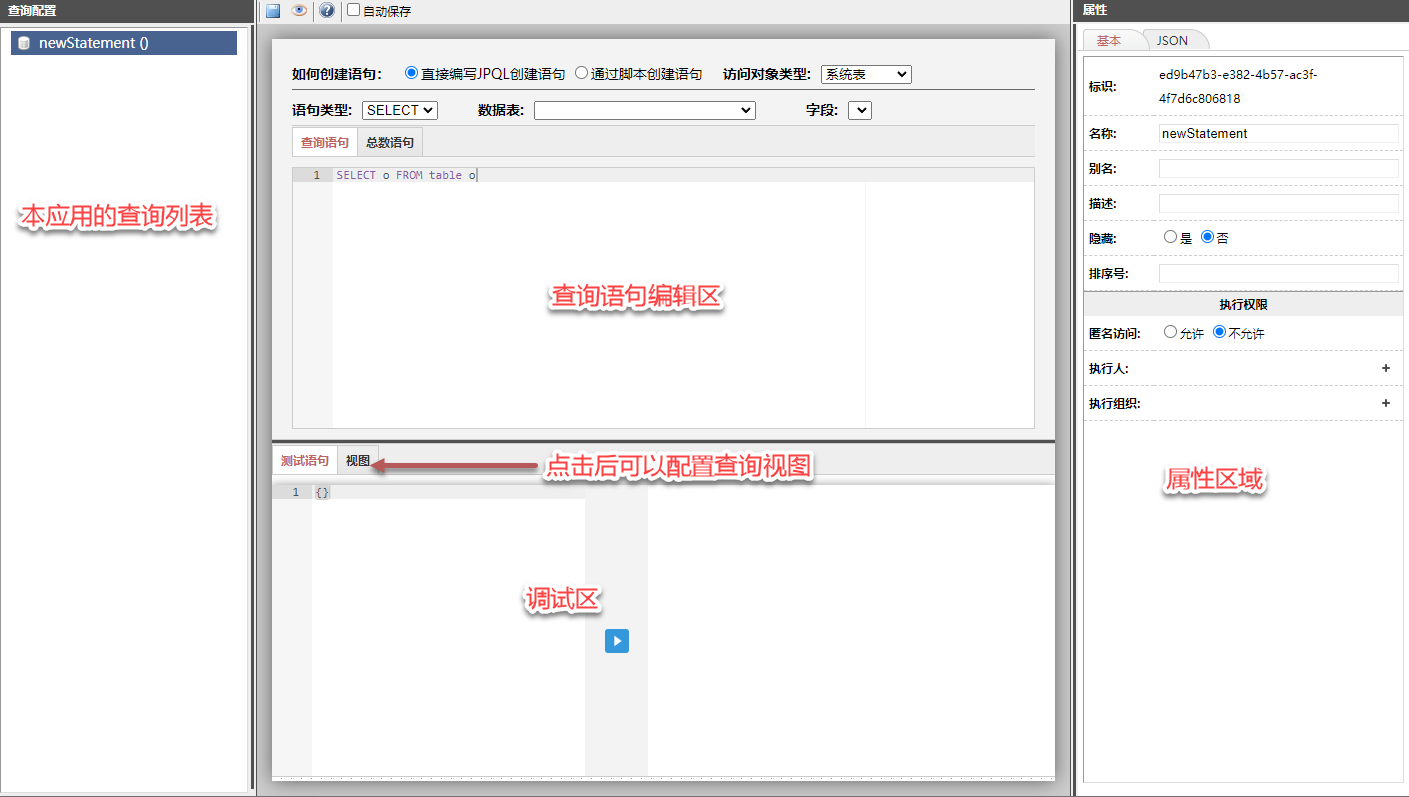Click the database icon of newStatement
This screenshot has width=1409, height=797.
pos(24,43)
